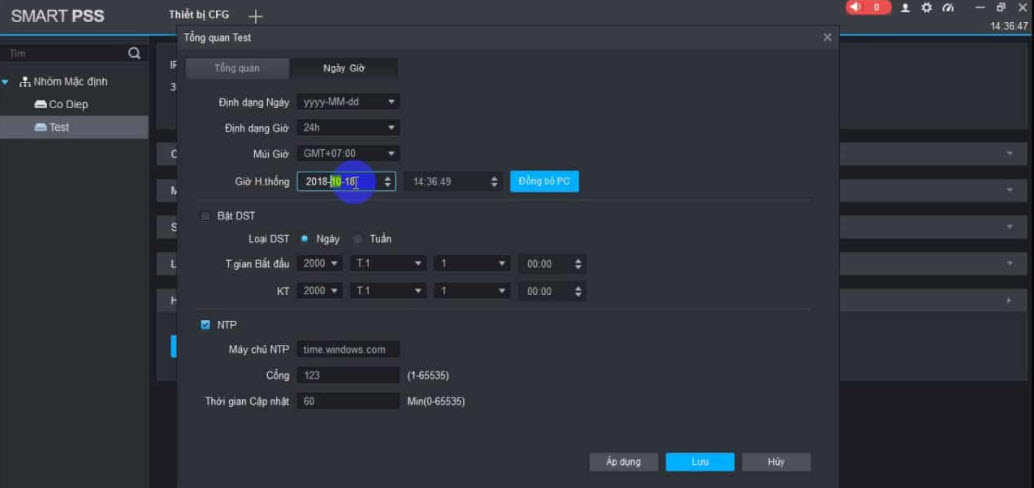Viewport: 1034px width, 488px height.
Task: Uncheck the NTP checkbox
Action: tap(205, 325)
